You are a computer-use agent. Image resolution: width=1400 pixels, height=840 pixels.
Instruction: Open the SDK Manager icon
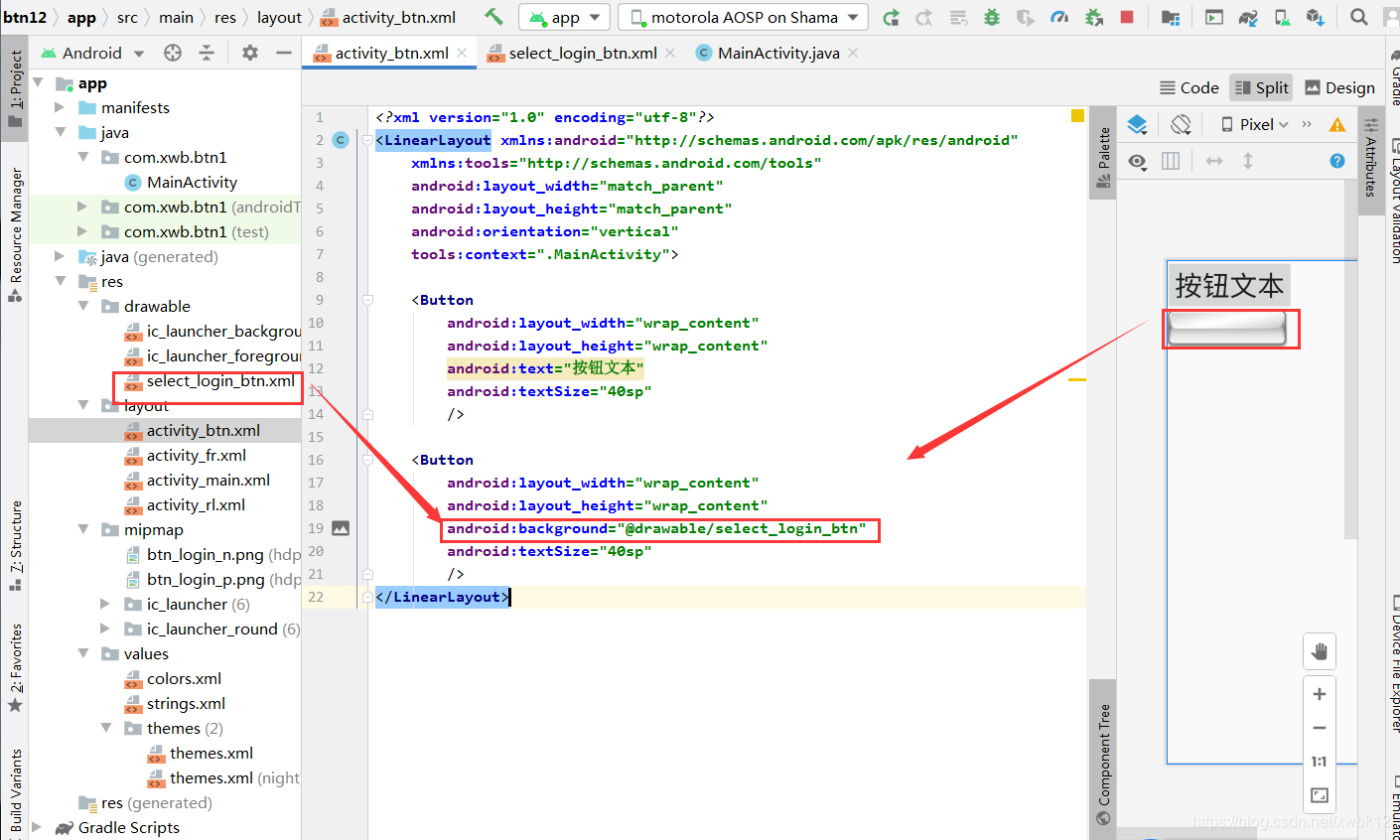coord(1316,17)
